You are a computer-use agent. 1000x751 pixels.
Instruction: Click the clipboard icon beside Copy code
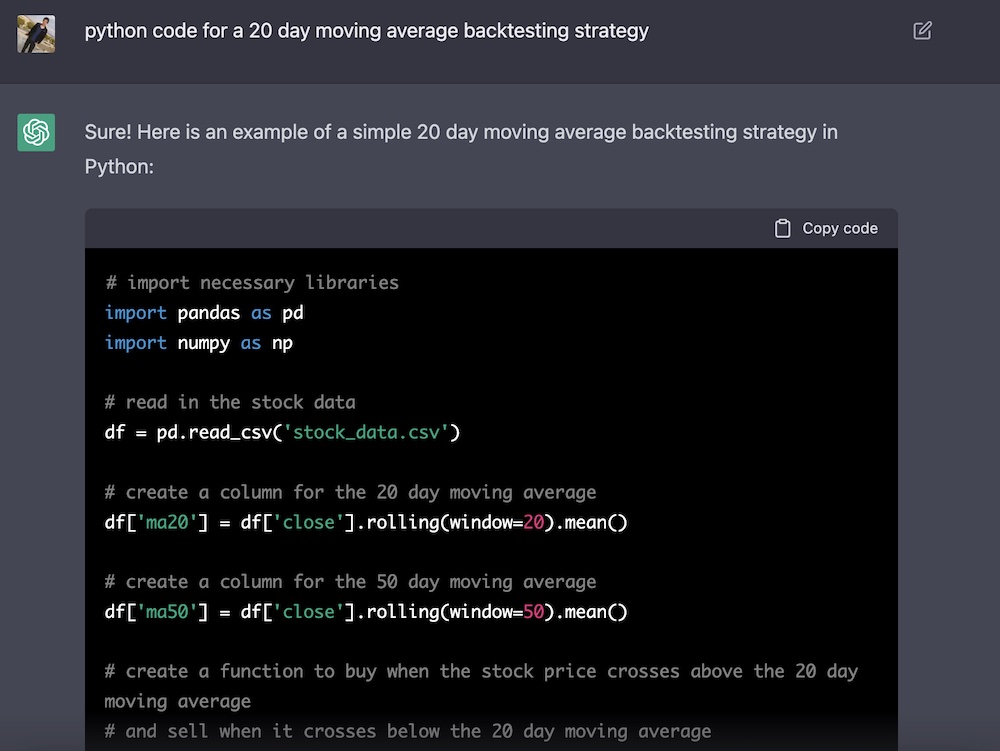783,229
